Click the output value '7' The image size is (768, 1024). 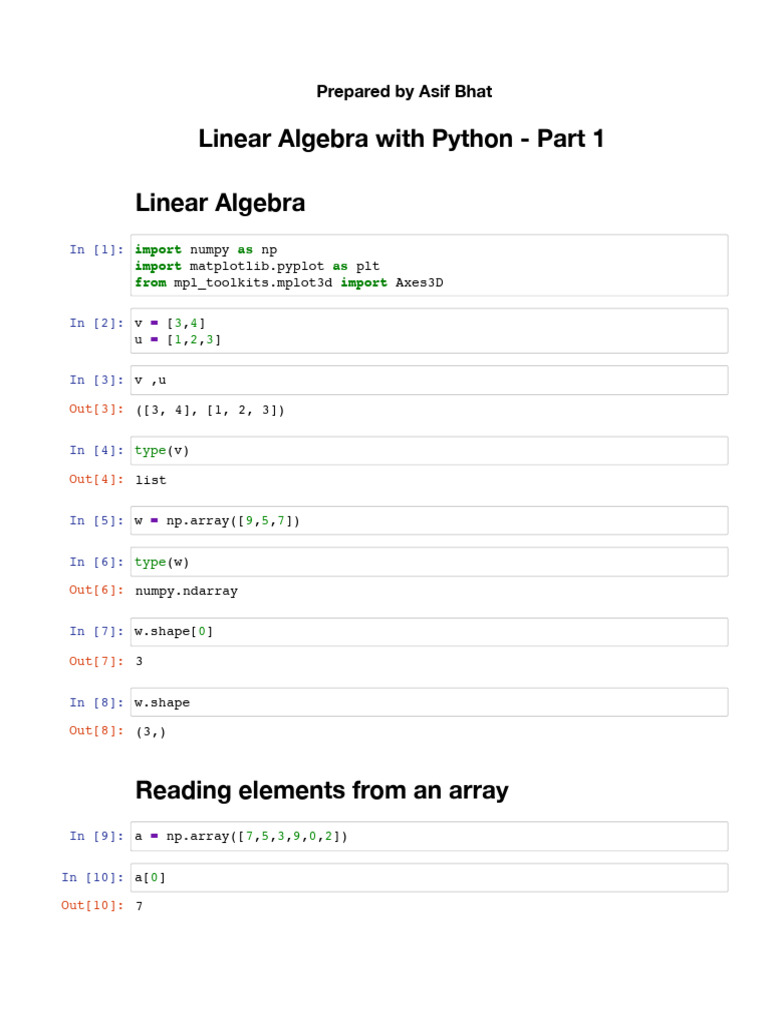[139, 906]
